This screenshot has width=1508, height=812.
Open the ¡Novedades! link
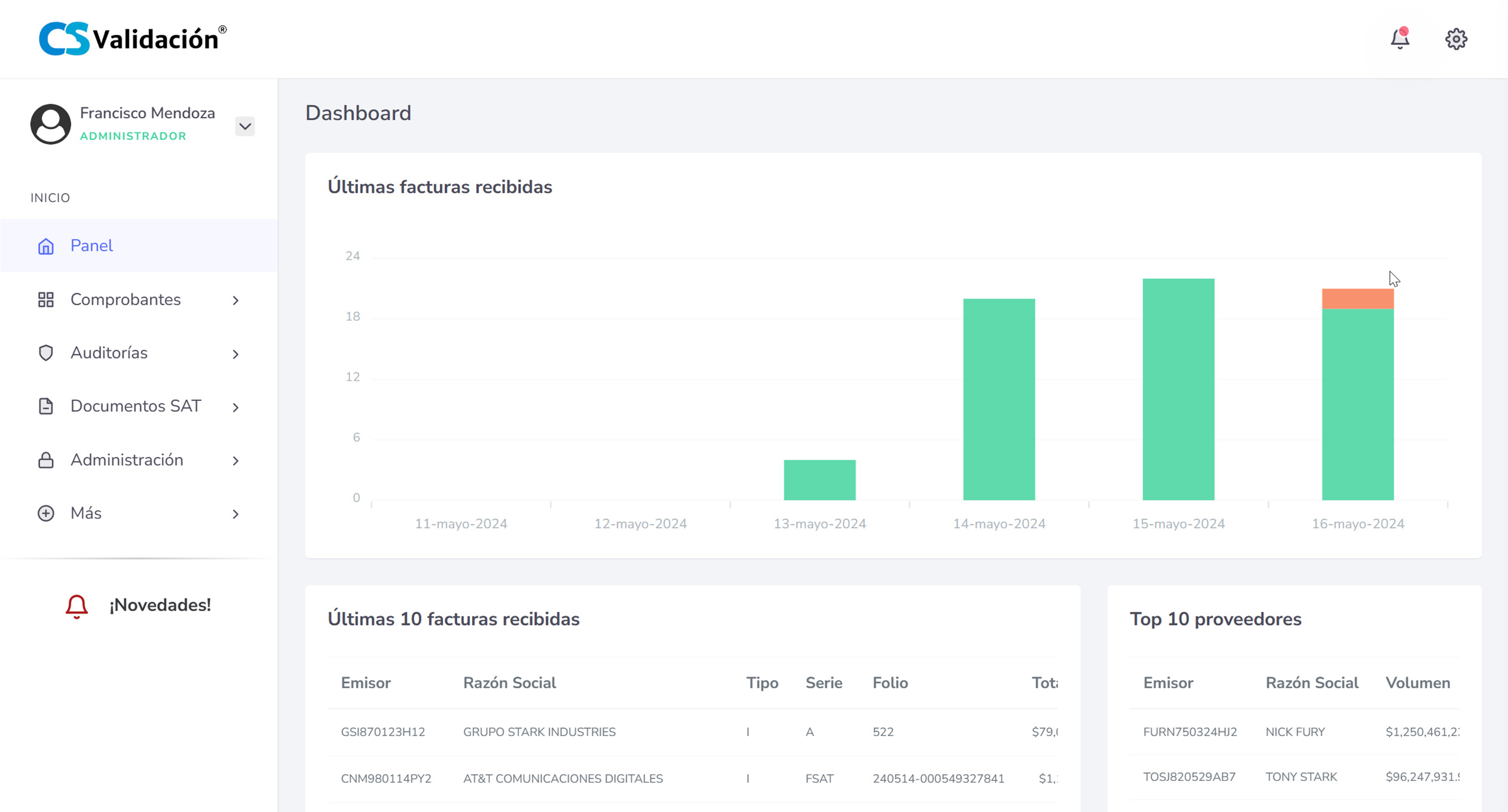click(160, 605)
